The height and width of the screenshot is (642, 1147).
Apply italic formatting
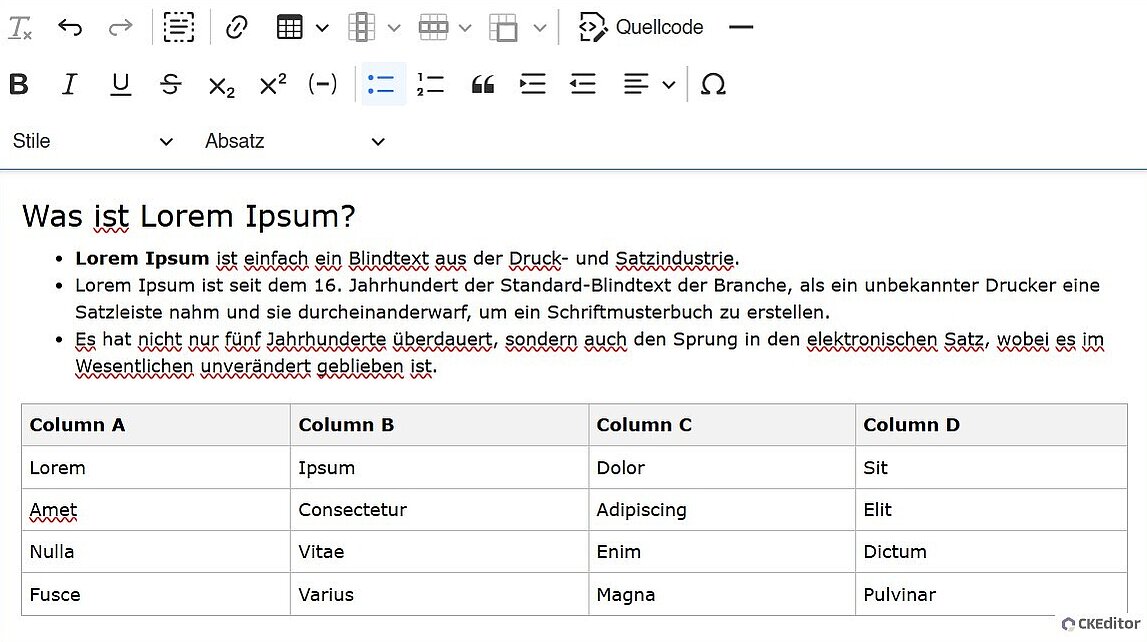pyautogui.click(x=68, y=84)
